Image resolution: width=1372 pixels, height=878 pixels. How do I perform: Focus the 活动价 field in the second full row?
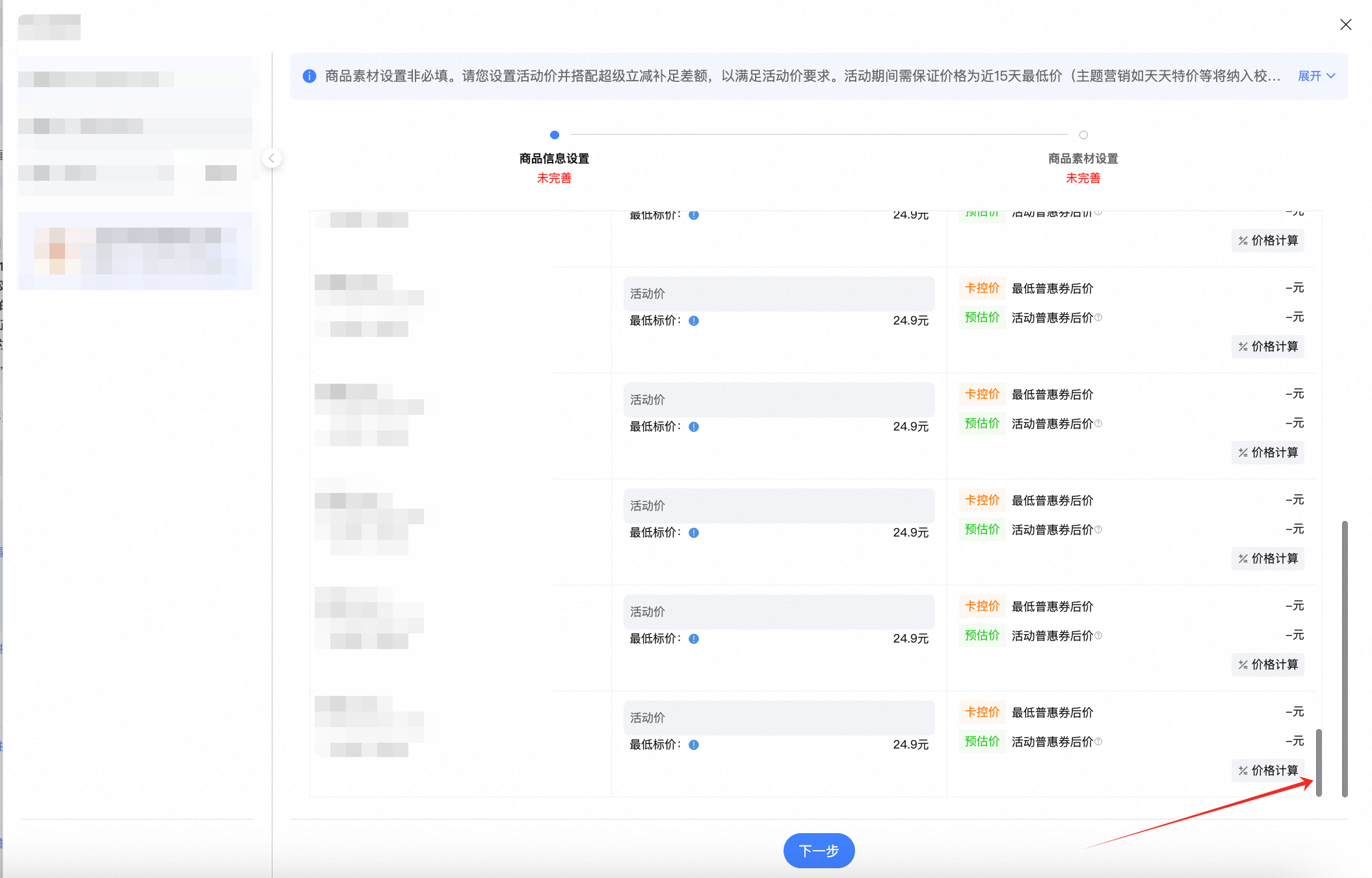point(779,400)
